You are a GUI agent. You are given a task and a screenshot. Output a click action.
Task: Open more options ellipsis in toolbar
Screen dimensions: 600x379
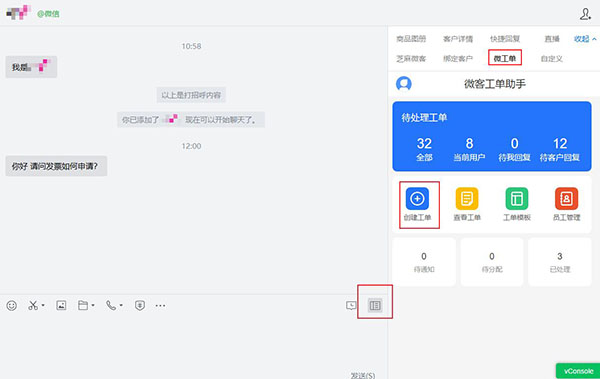[160, 305]
